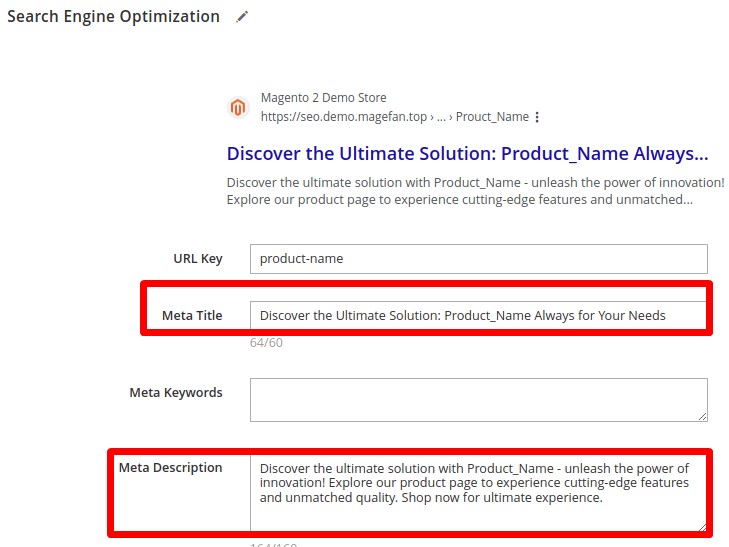Click the Meta Keywords resize handle
The width and height of the screenshot is (729, 547).
pos(702,417)
